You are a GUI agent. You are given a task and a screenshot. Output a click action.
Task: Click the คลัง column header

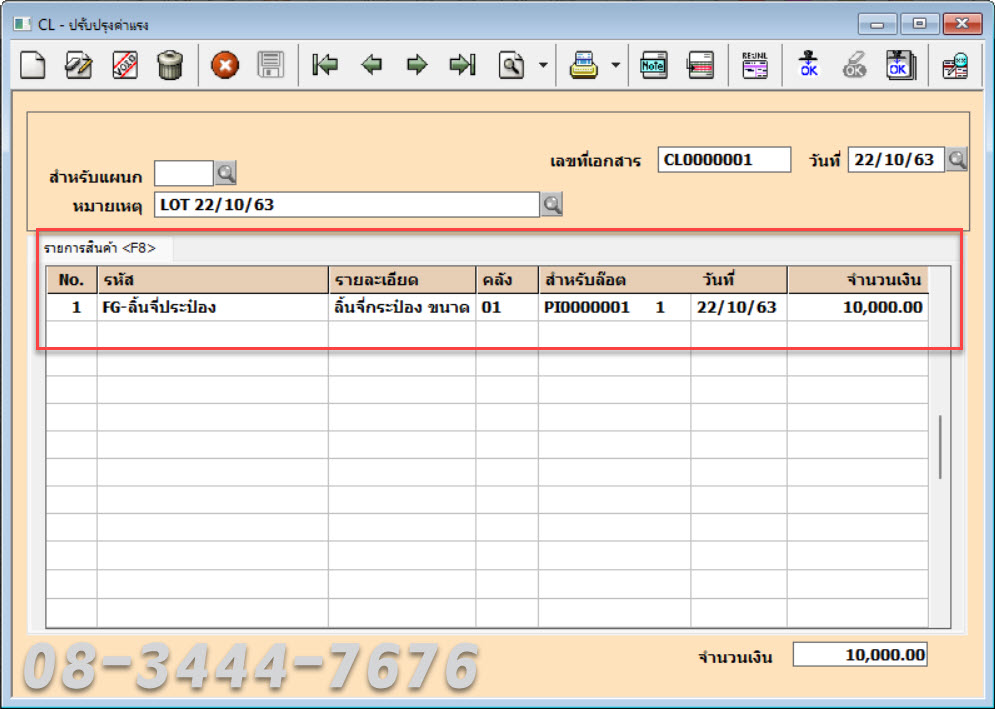pos(507,280)
